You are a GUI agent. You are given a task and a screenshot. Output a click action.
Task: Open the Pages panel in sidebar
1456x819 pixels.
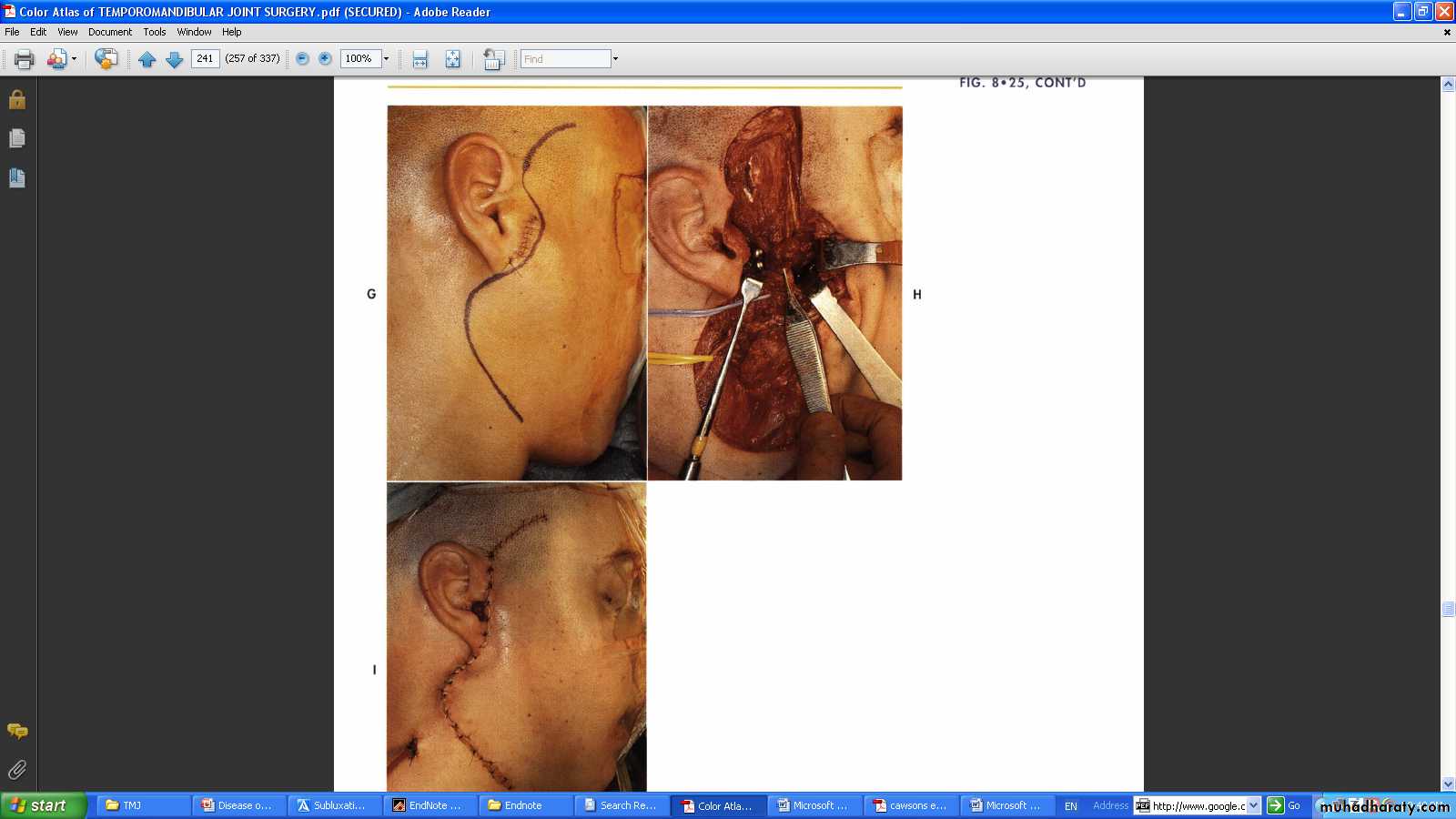[16, 138]
